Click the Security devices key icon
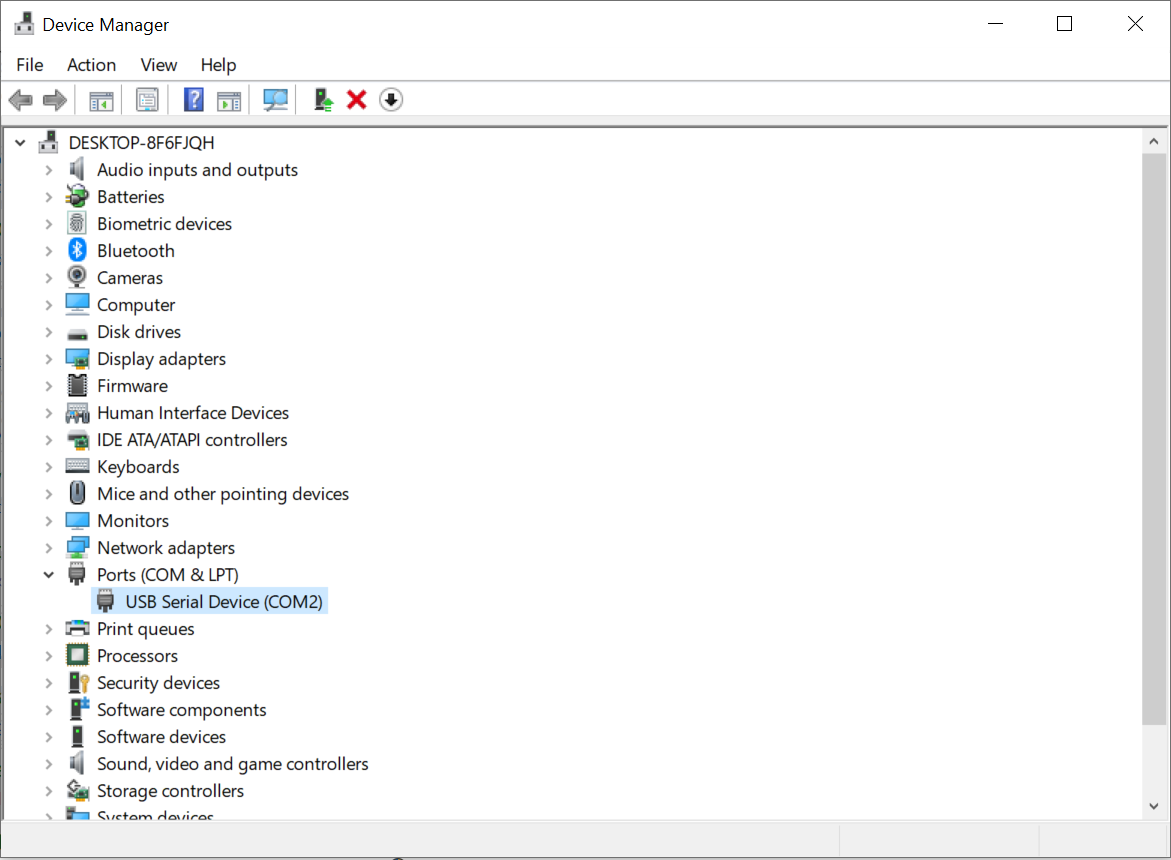This screenshot has height=860, width=1171. (78, 682)
